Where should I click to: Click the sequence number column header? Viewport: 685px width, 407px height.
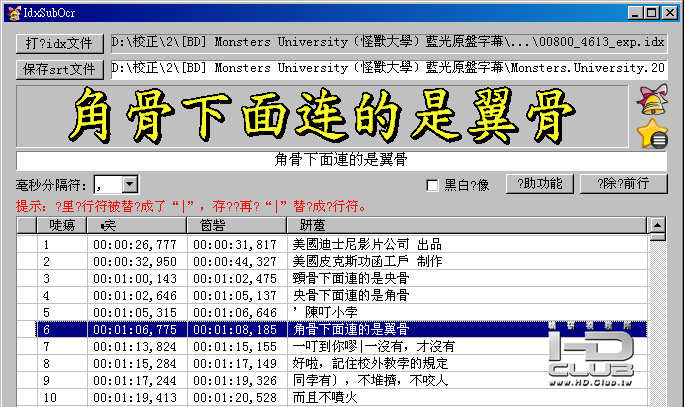62,225
